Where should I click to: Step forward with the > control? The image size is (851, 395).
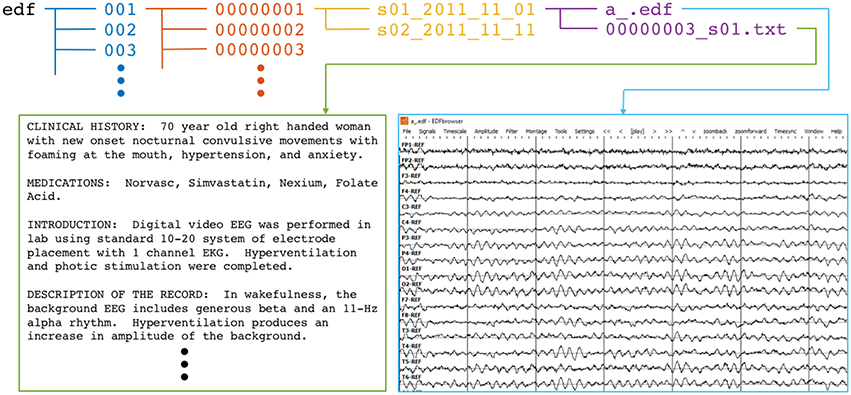pyautogui.click(x=655, y=132)
